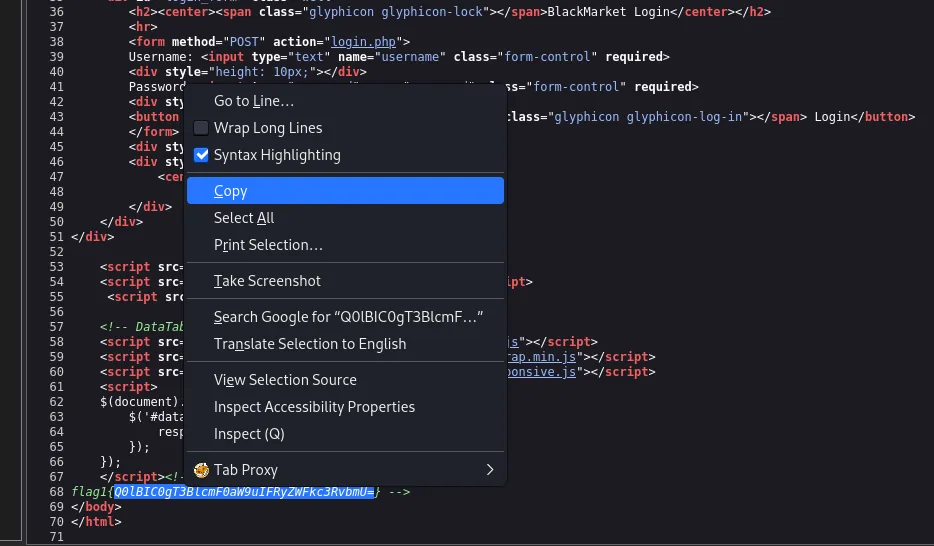Click the Tab Proxy extension icon

(201, 470)
